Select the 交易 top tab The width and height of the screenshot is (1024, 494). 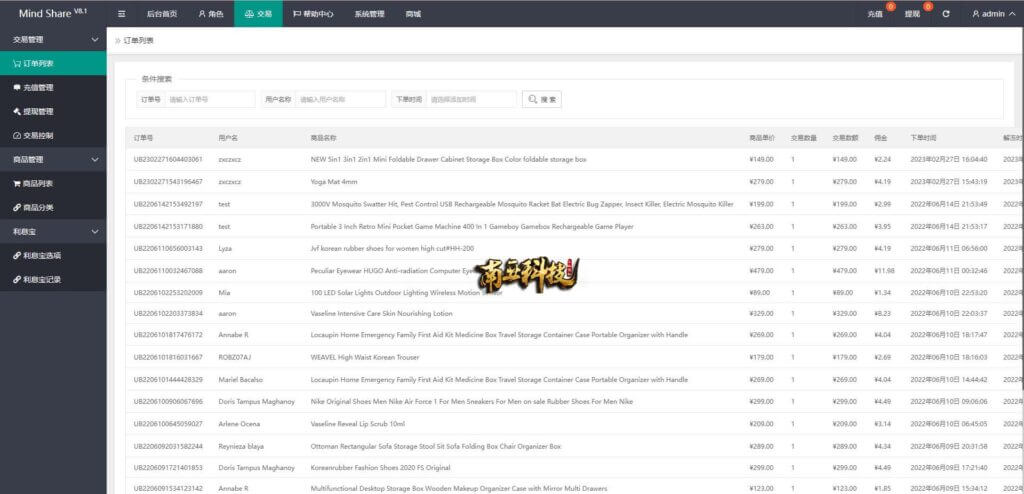click(258, 14)
